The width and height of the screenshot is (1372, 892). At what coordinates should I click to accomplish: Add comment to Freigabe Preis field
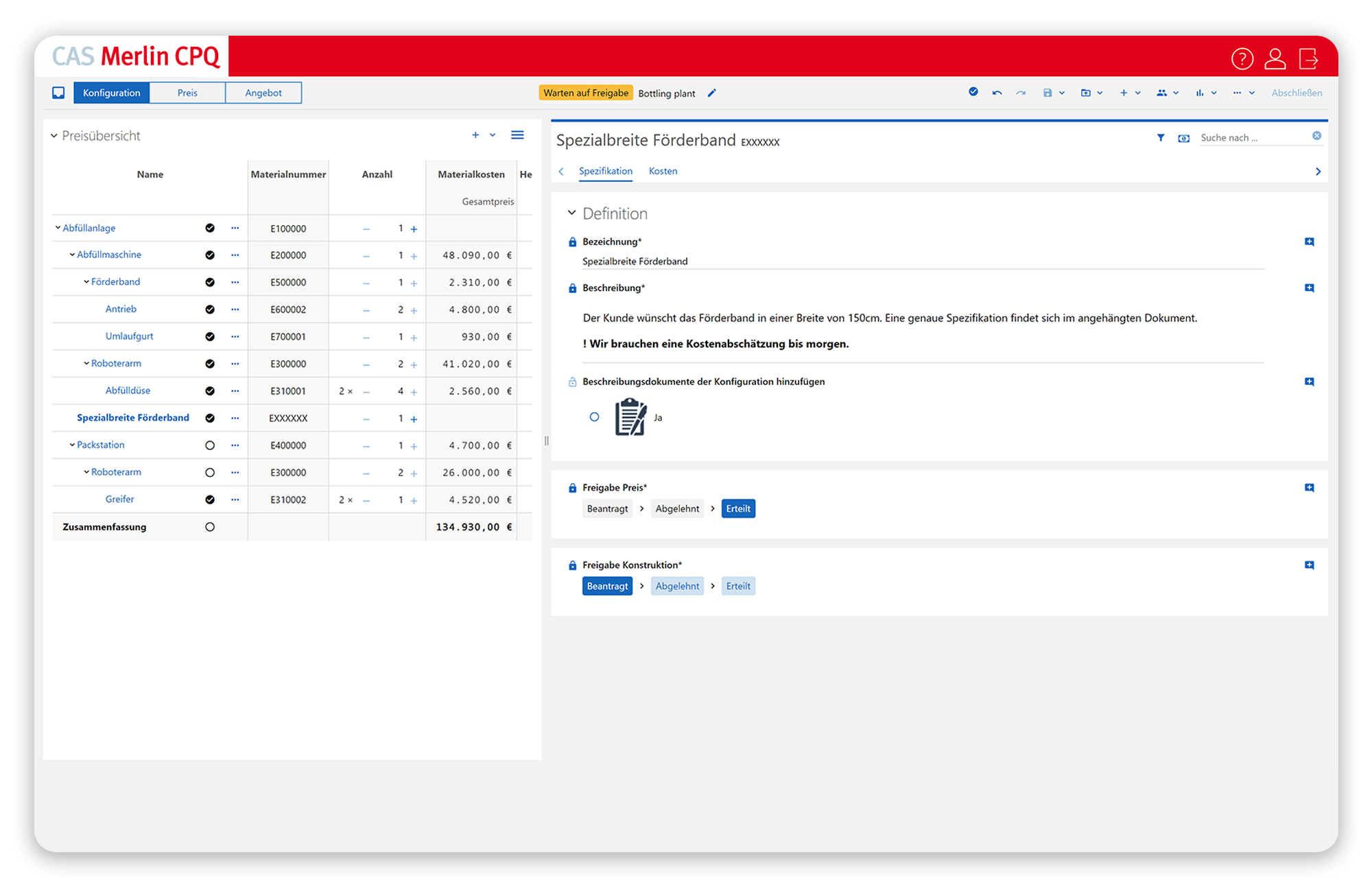coord(1309,488)
